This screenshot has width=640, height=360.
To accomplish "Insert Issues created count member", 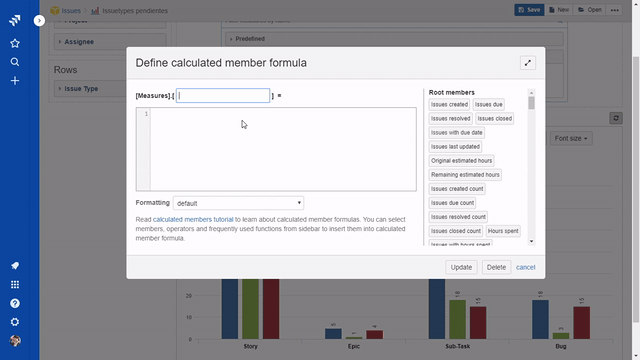I will (457, 189).
